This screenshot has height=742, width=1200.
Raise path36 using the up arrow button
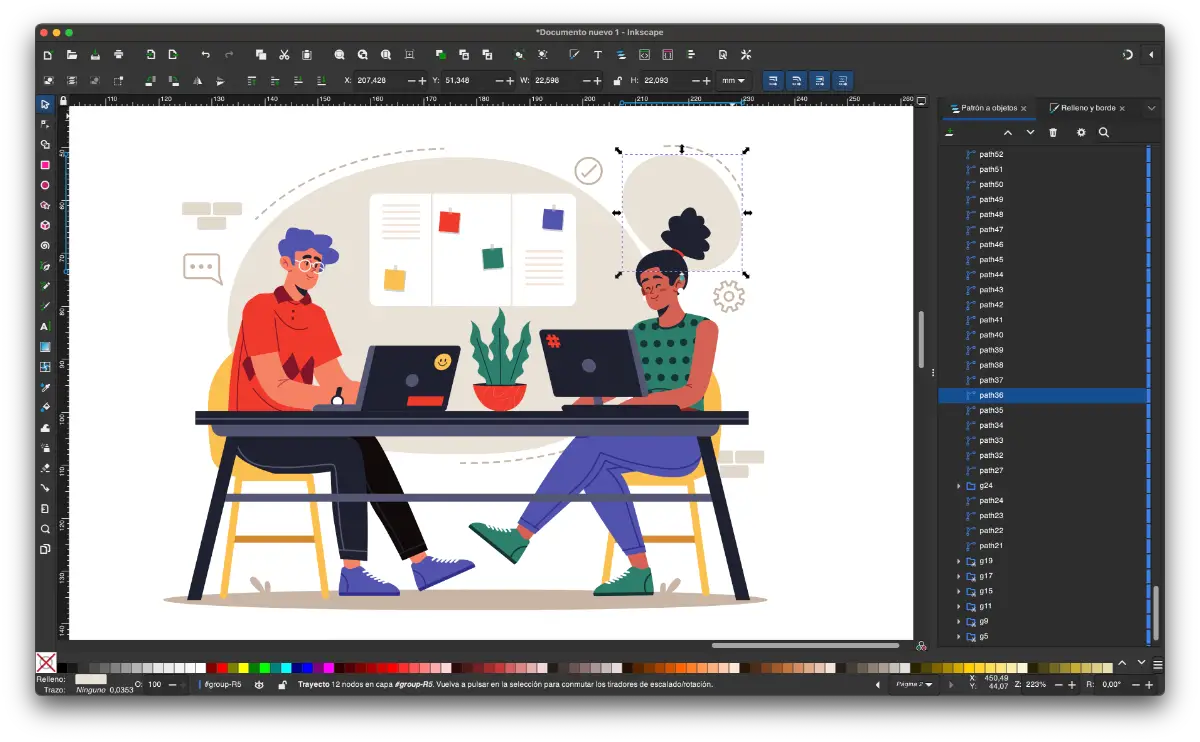click(x=1008, y=131)
